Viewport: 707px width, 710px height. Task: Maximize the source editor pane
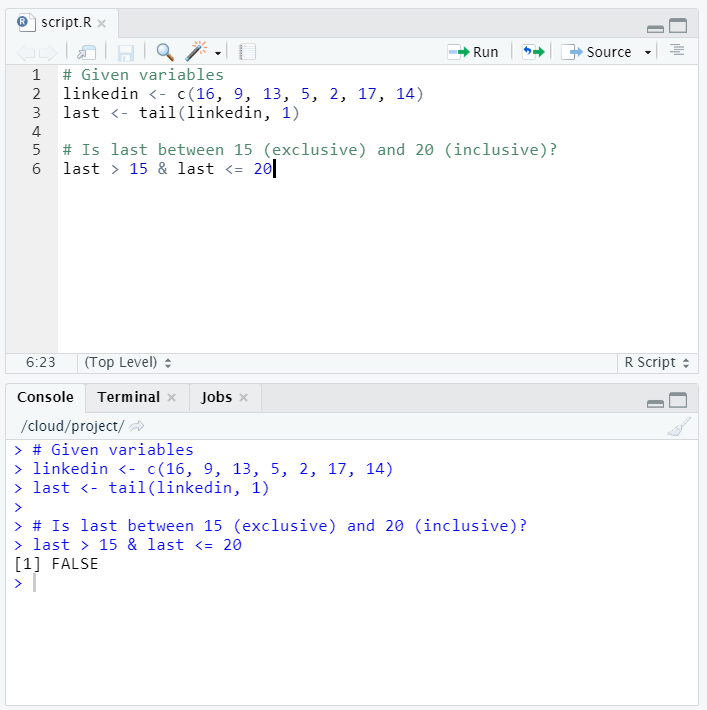[x=678, y=26]
